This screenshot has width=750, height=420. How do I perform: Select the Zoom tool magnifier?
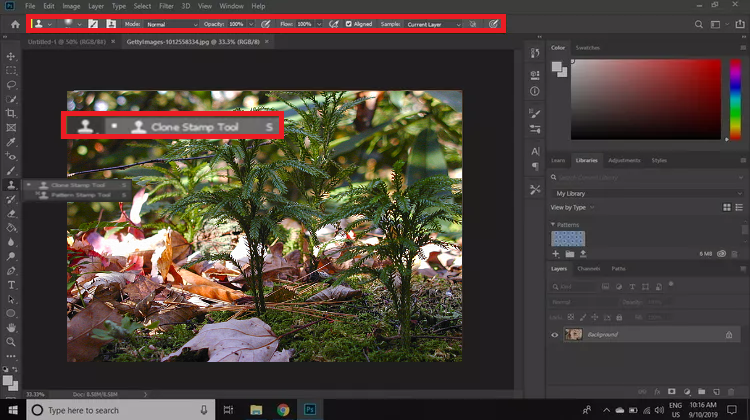click(11, 341)
